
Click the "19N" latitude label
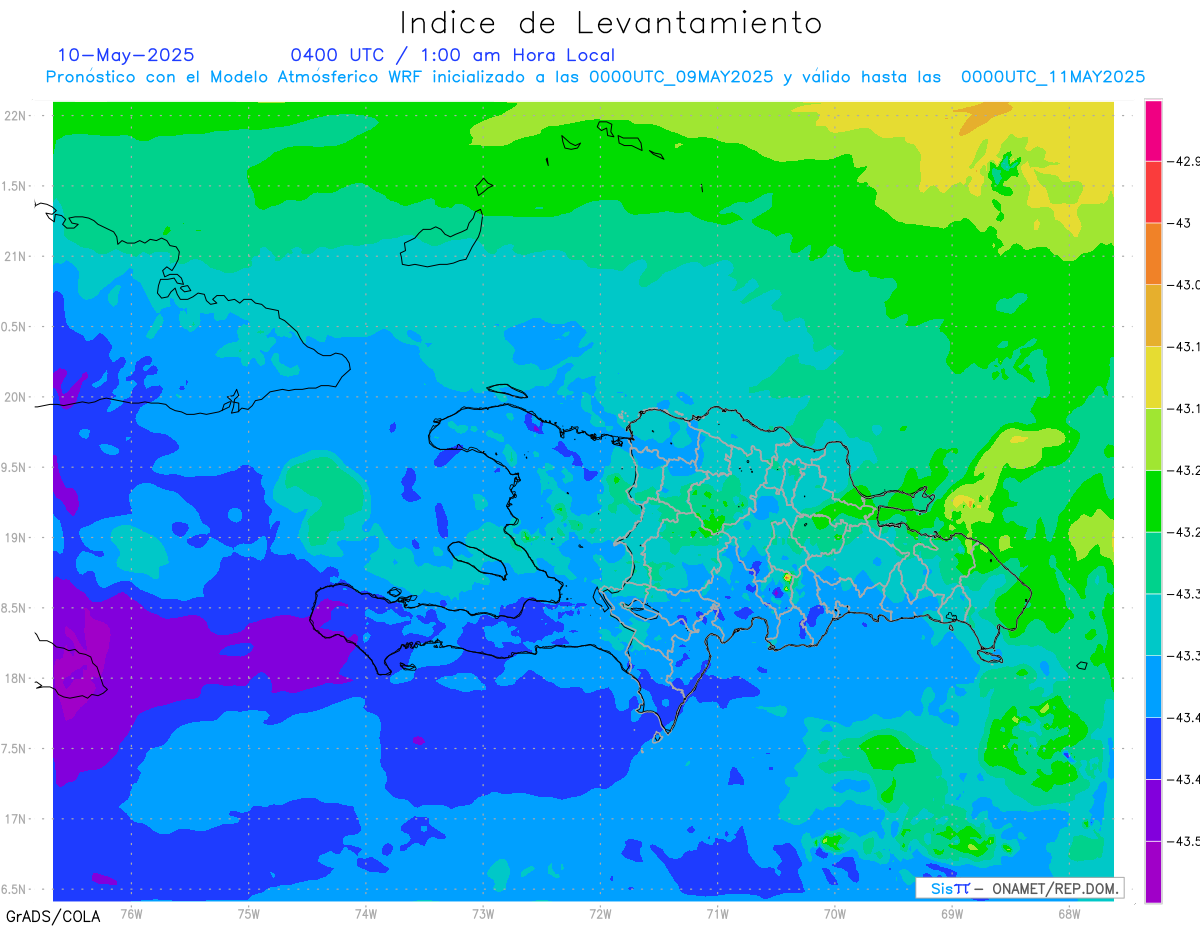14,538
